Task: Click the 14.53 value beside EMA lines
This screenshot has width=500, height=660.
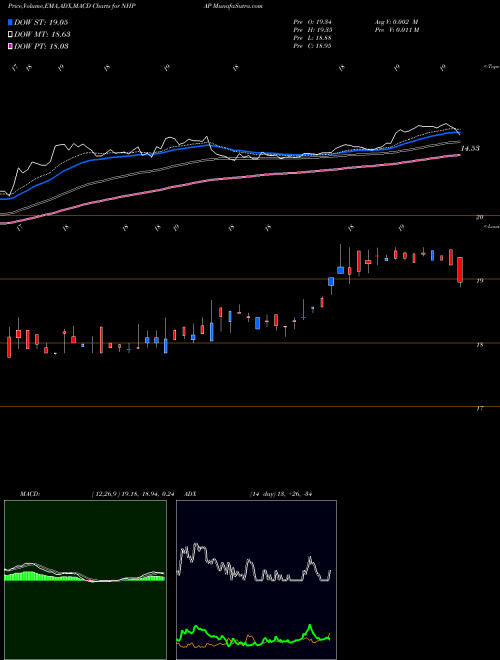Action: tap(470, 149)
